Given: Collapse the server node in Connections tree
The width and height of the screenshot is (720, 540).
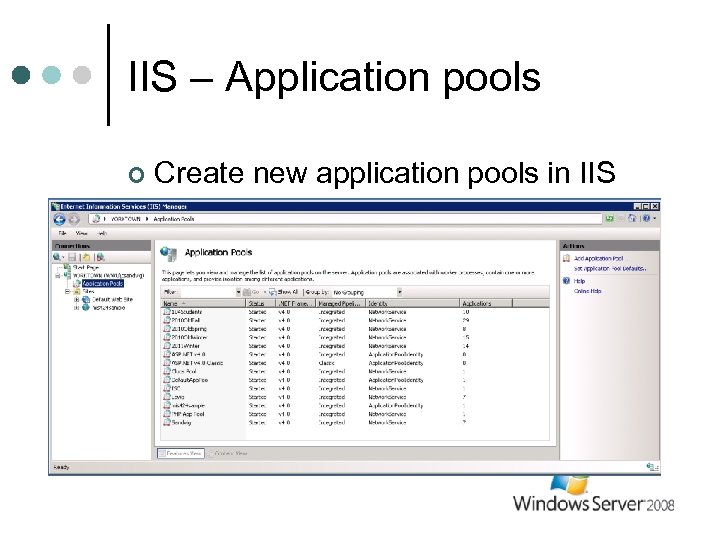Looking at the screenshot, I should tap(58, 276).
